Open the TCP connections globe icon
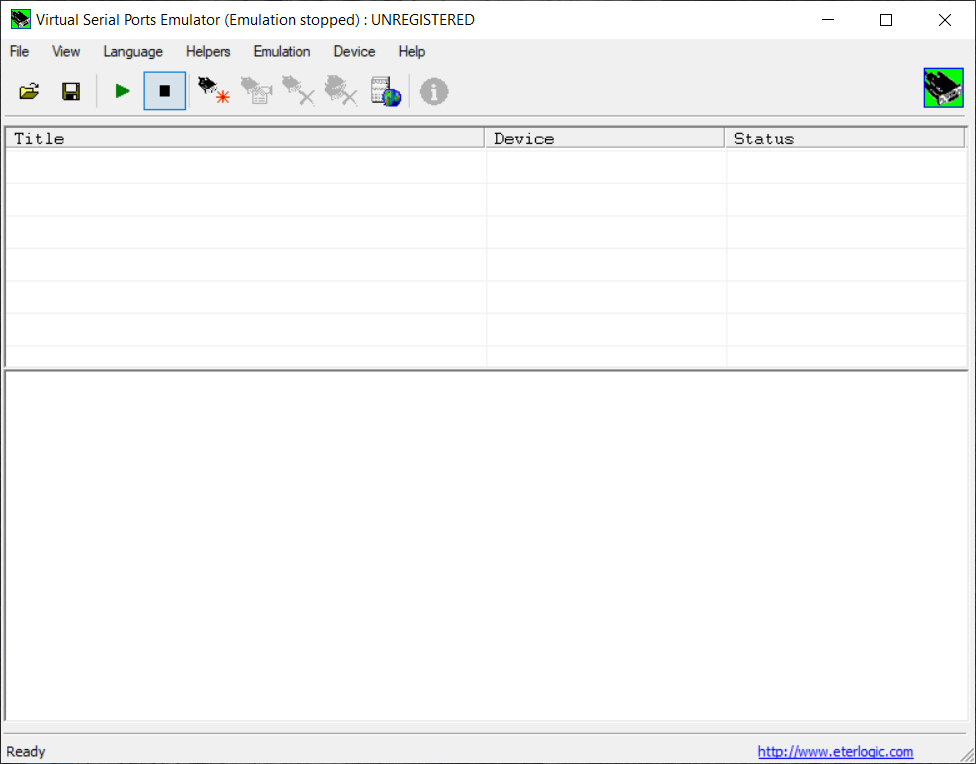 385,92
